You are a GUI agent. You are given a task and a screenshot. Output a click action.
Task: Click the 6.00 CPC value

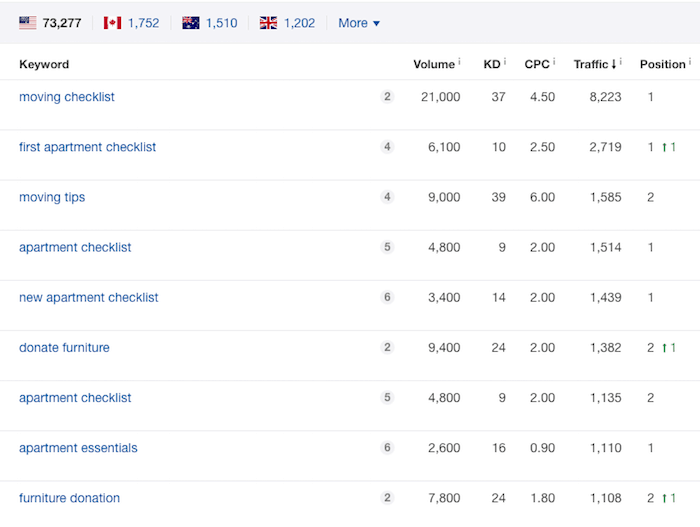tap(542, 197)
